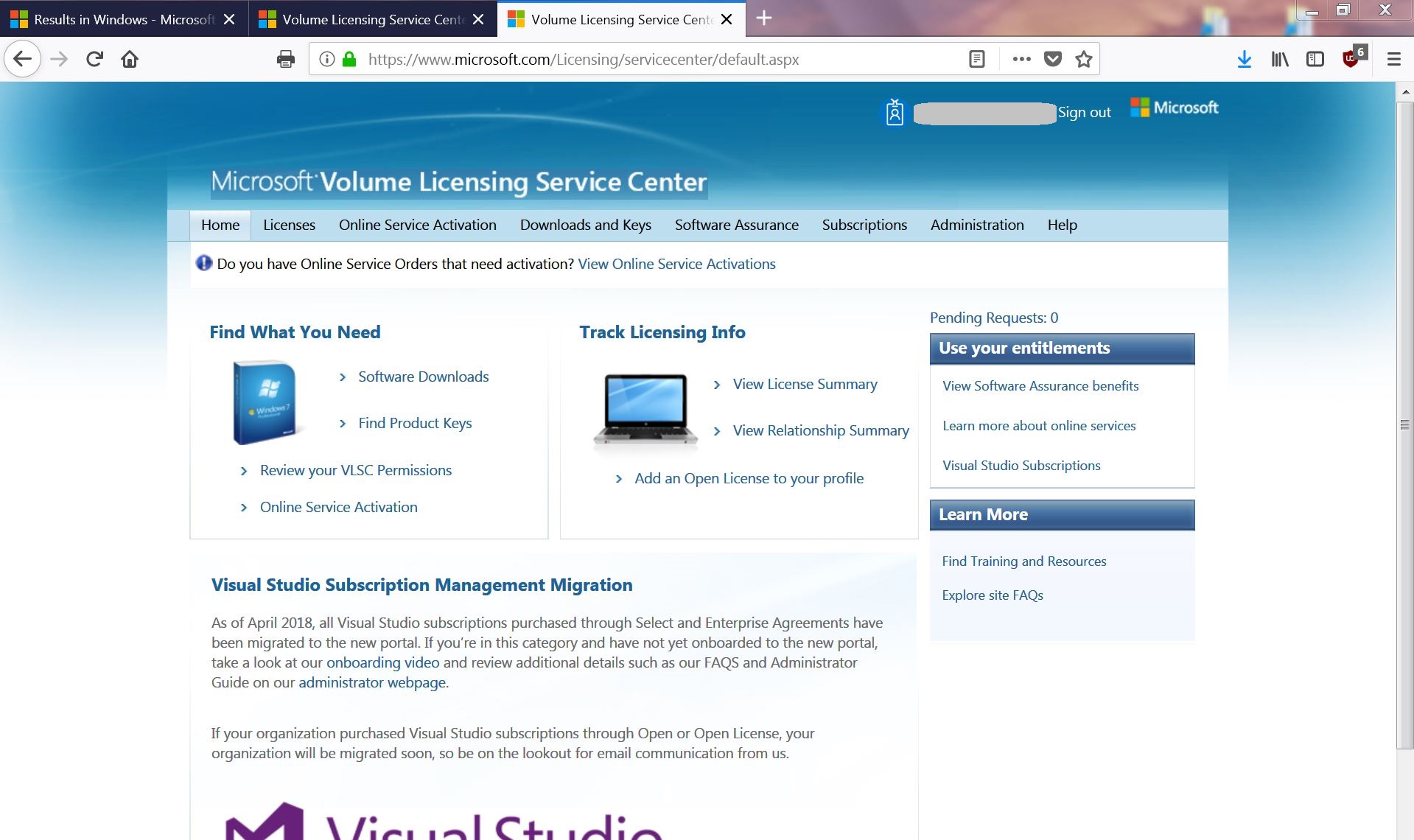This screenshot has height=840, width=1414.
Task: Open Find Training and Resources link
Action: [x=1024, y=561]
